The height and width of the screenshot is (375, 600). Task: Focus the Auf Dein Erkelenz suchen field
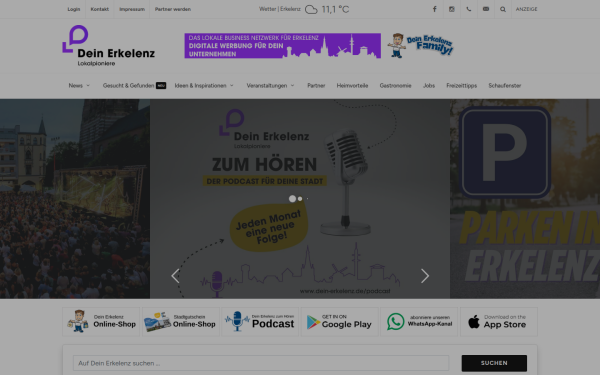[261, 363]
